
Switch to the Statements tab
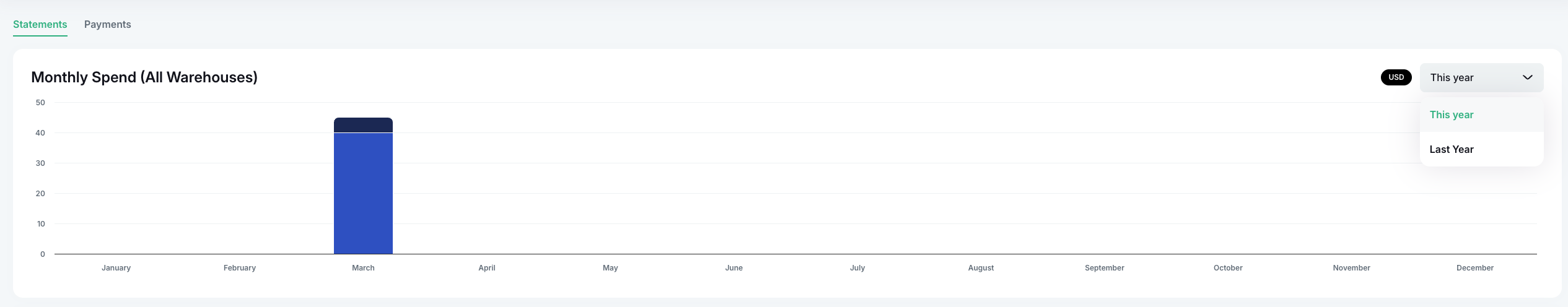[x=40, y=25]
